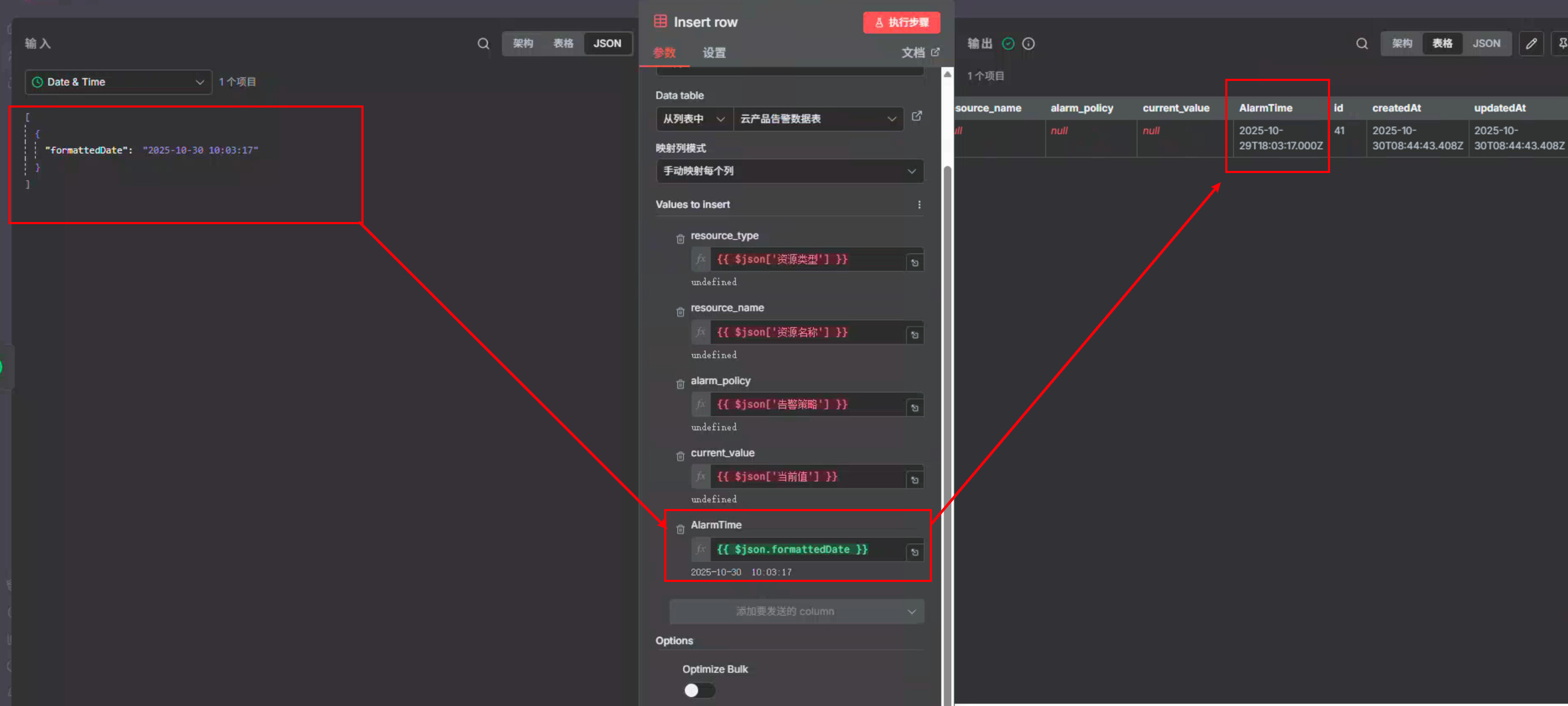Switch the input view to JSON

[x=606, y=44]
